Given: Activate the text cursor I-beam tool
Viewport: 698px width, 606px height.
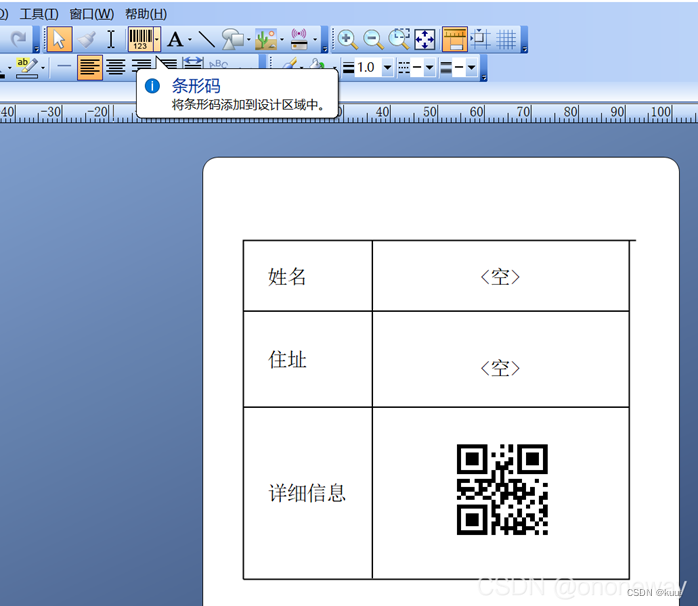Looking at the screenshot, I should 111,39.
